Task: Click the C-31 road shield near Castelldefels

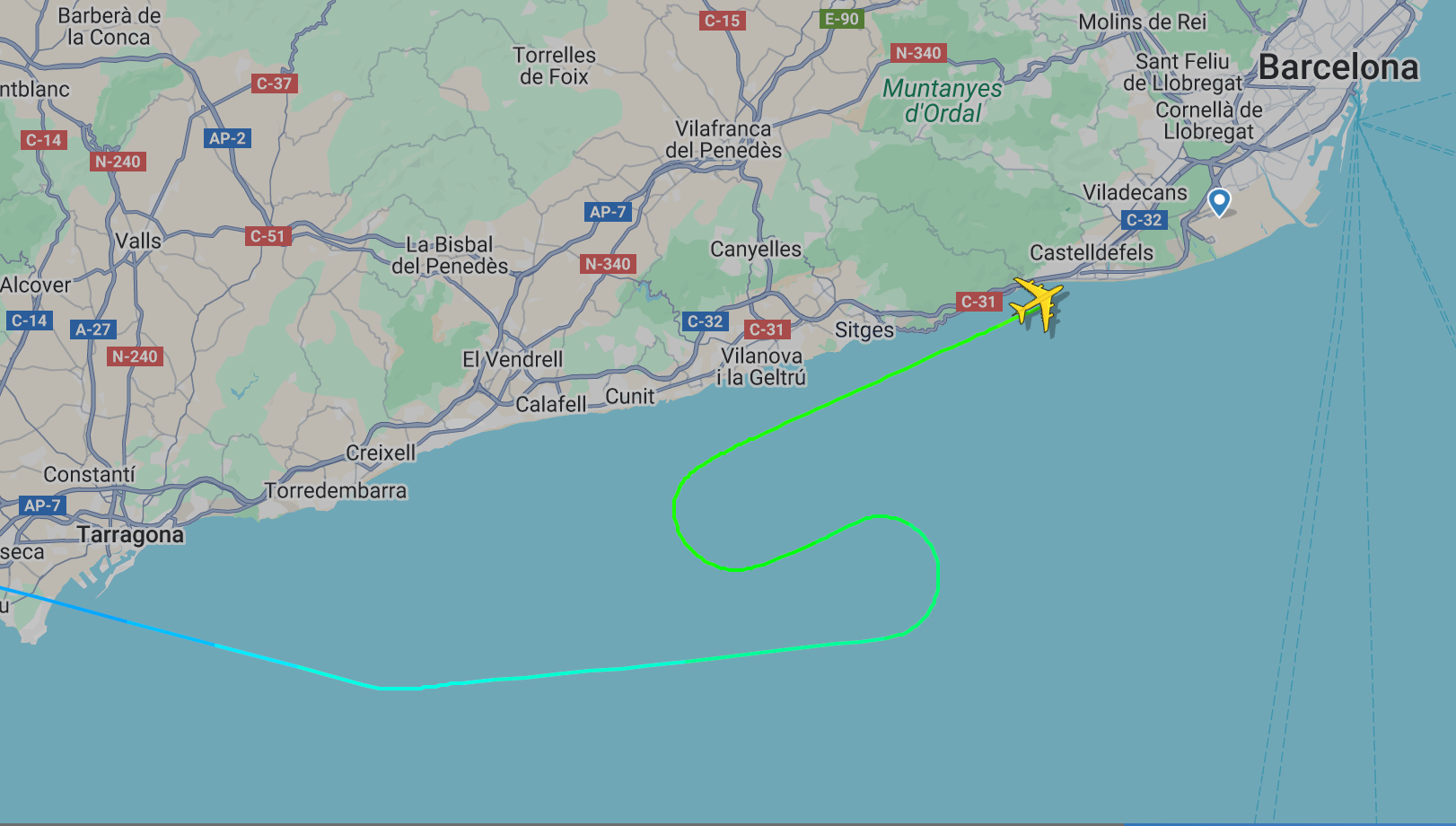Action: pos(979,302)
